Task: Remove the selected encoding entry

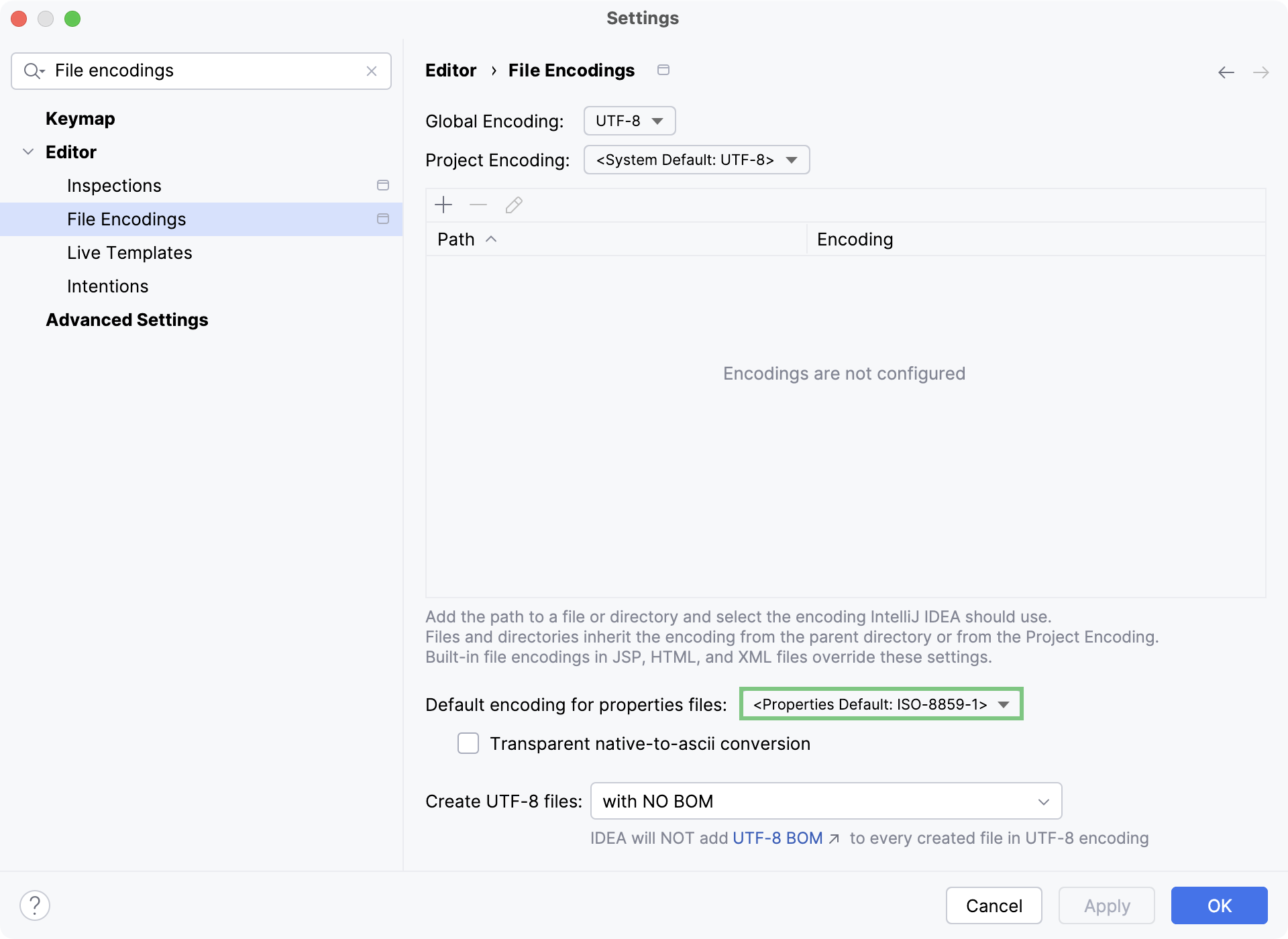Action: point(478,205)
